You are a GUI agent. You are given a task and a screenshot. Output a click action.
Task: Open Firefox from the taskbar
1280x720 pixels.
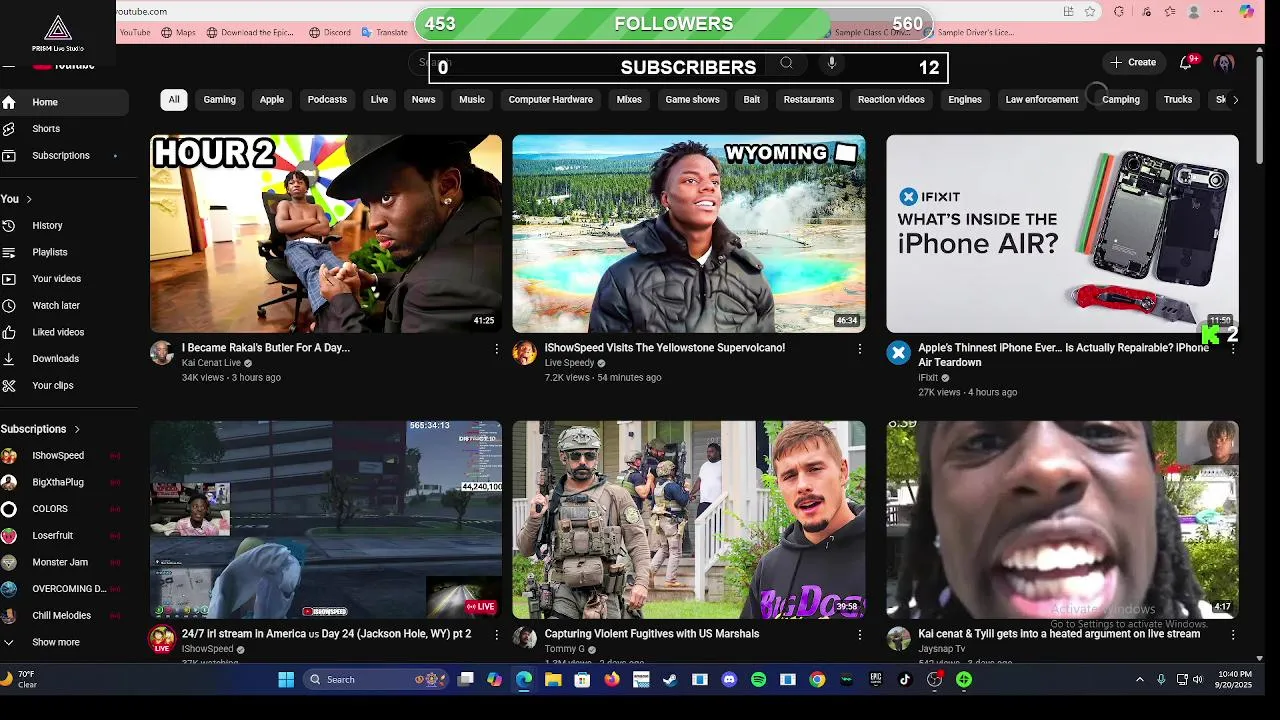[x=611, y=680]
